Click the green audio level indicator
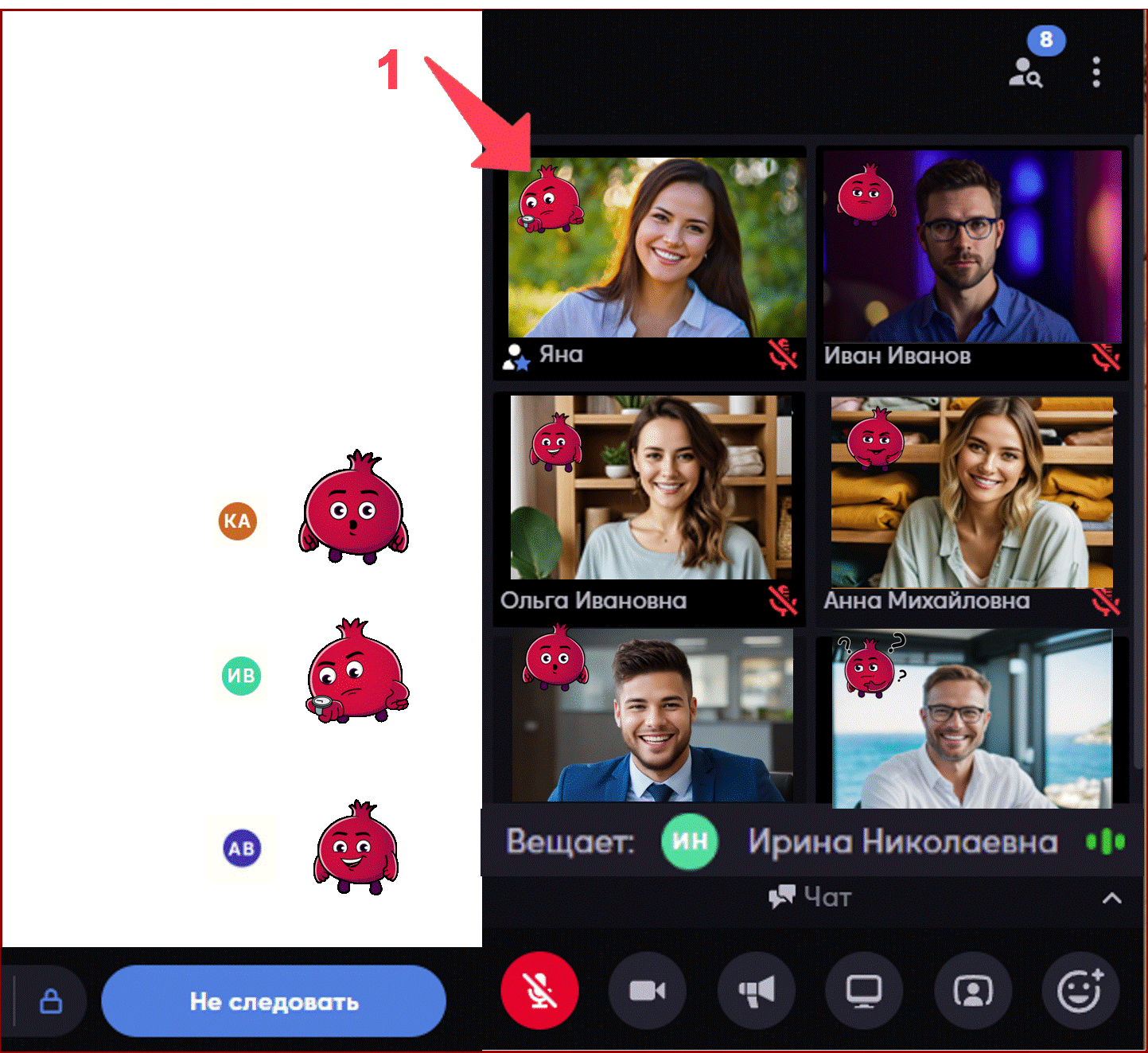This screenshot has height=1053, width=1148. (x=1105, y=841)
